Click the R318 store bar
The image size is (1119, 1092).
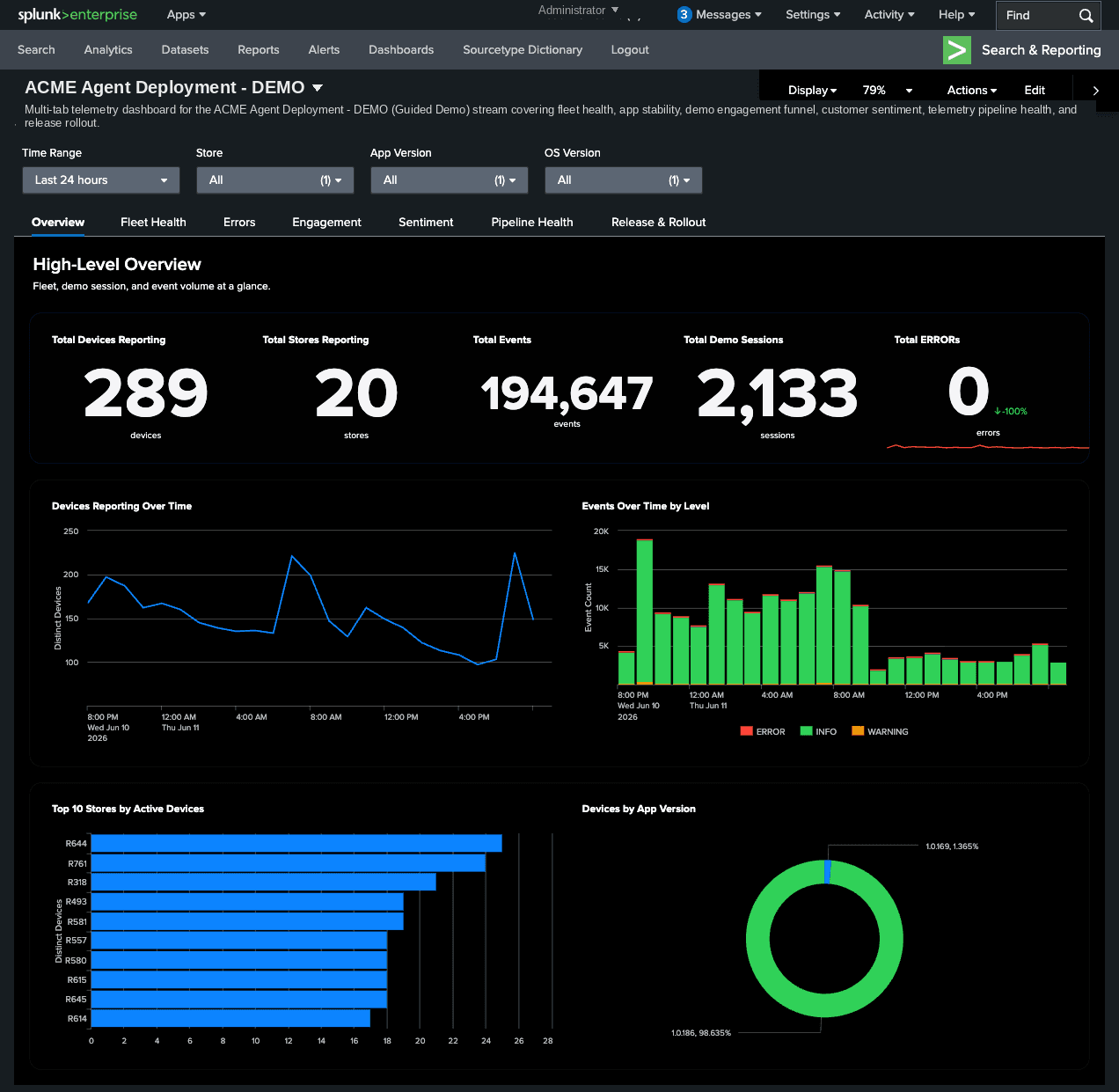point(264,883)
